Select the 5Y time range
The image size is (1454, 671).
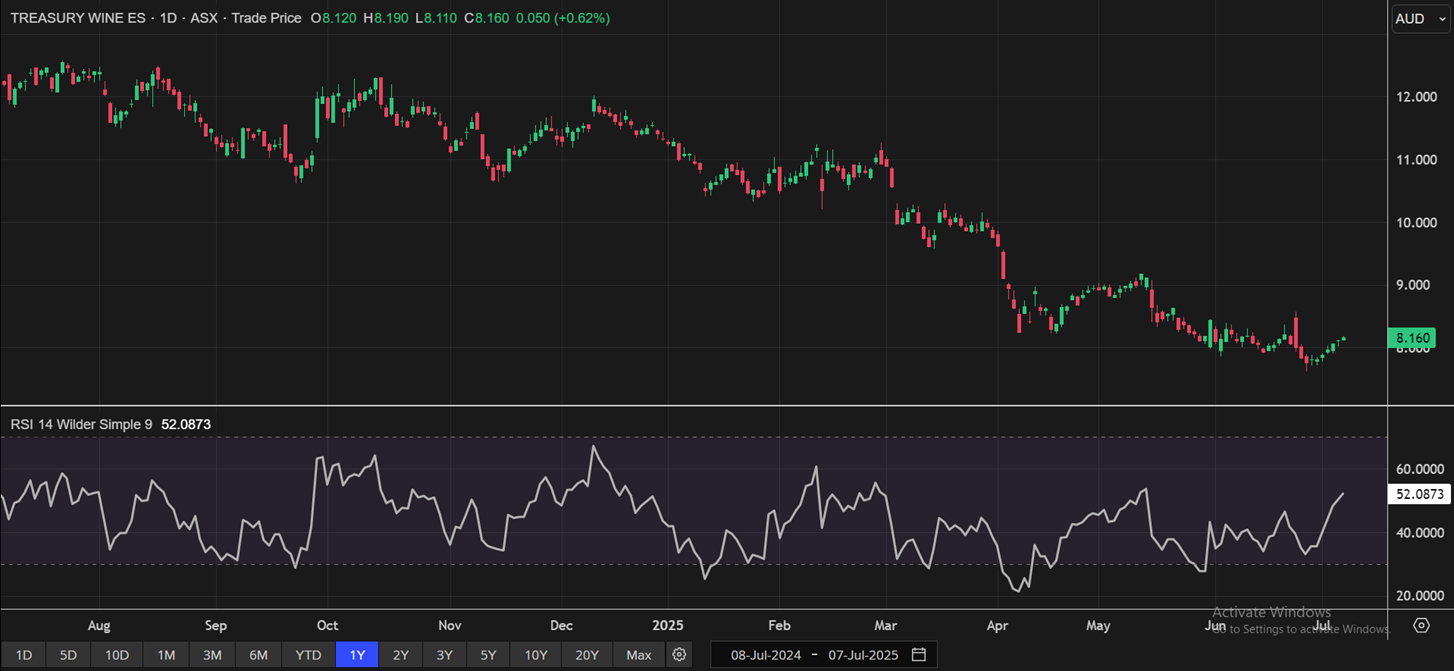(488, 655)
